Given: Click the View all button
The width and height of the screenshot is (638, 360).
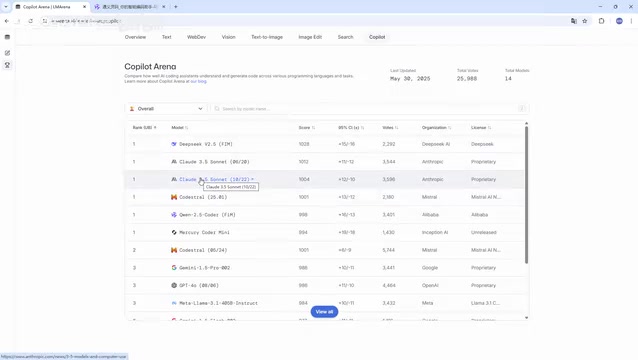Looking at the screenshot, I should tap(324, 312).
